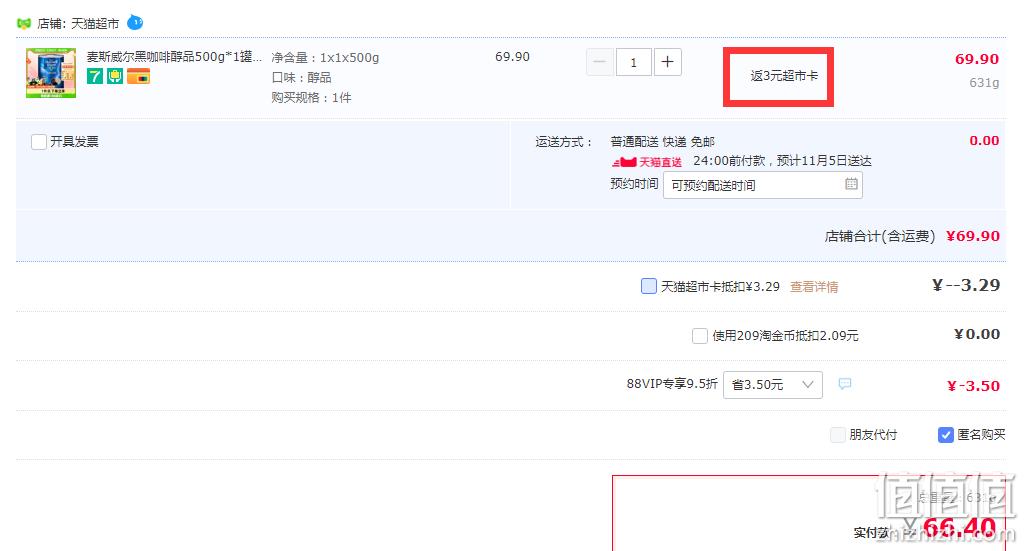1025x551 pixels.
Task: Focus the quantity input field
Action: click(633, 62)
